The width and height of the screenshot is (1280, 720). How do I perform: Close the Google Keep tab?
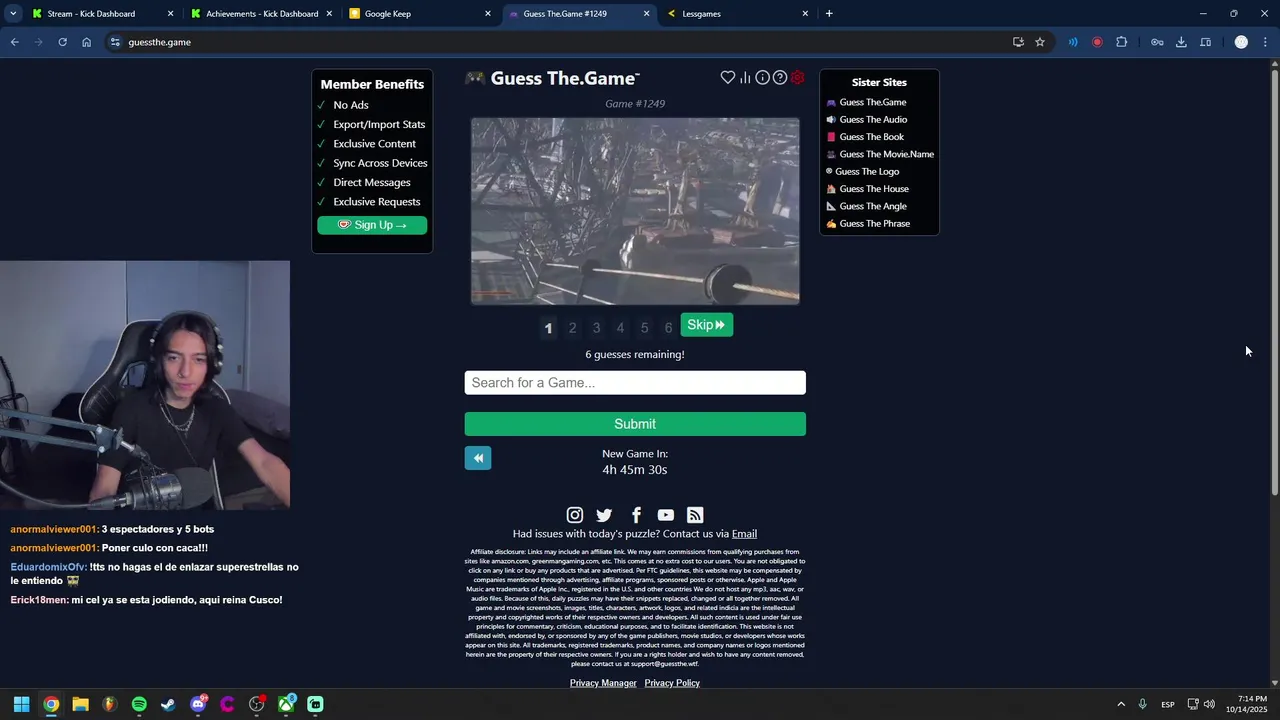[x=488, y=14]
